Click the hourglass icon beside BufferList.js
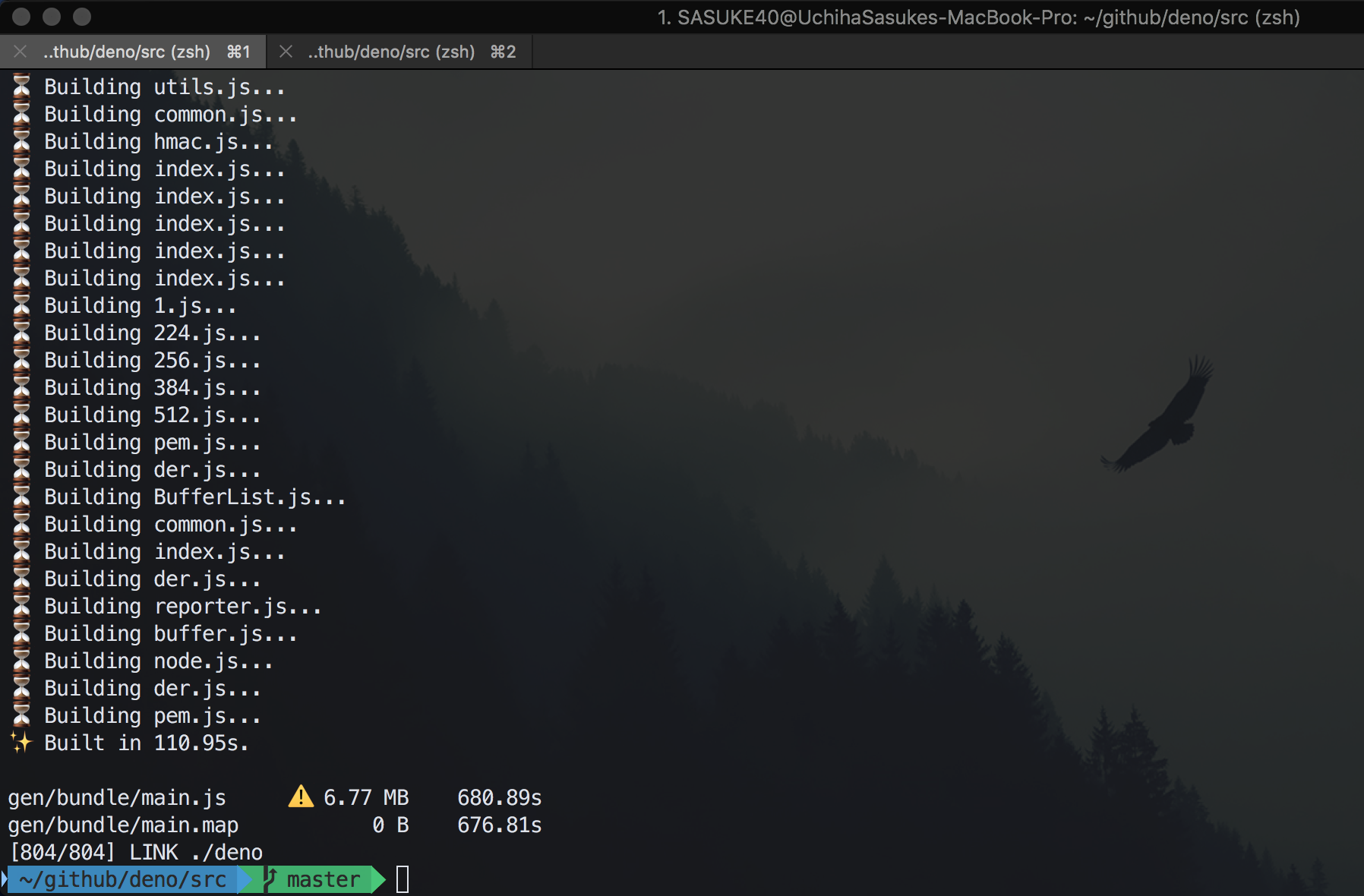 21,497
